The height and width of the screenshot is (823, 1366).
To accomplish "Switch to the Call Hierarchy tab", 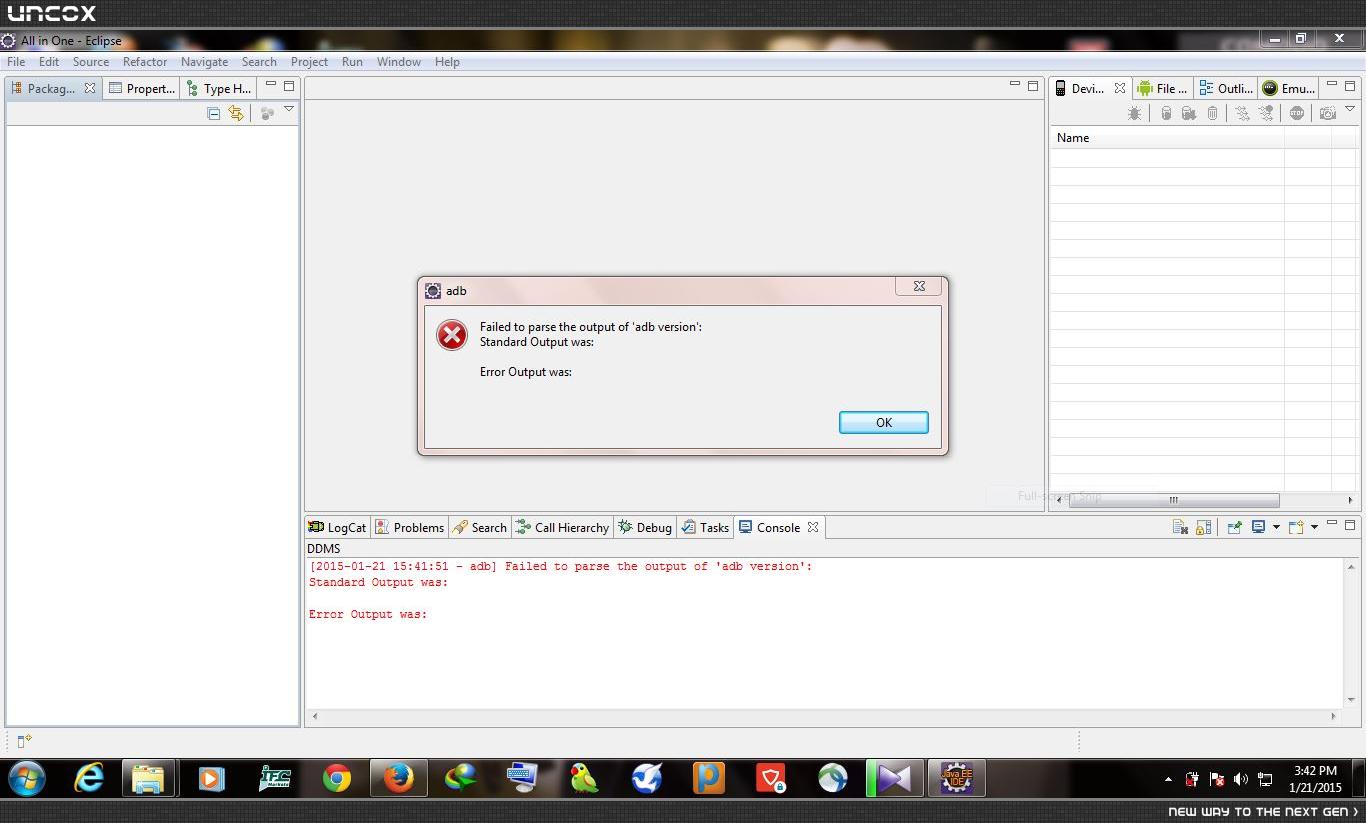I will click(562, 527).
